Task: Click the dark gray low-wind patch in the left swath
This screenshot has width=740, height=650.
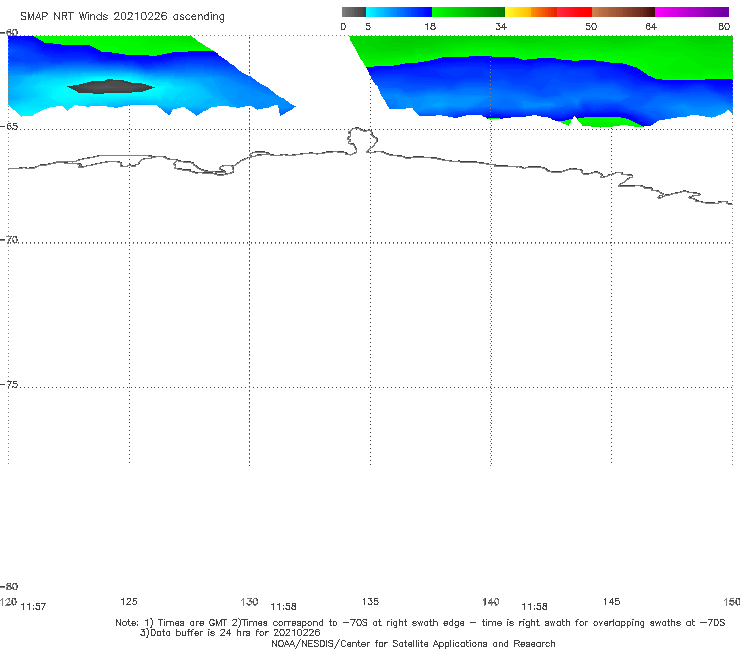Action: [110, 86]
